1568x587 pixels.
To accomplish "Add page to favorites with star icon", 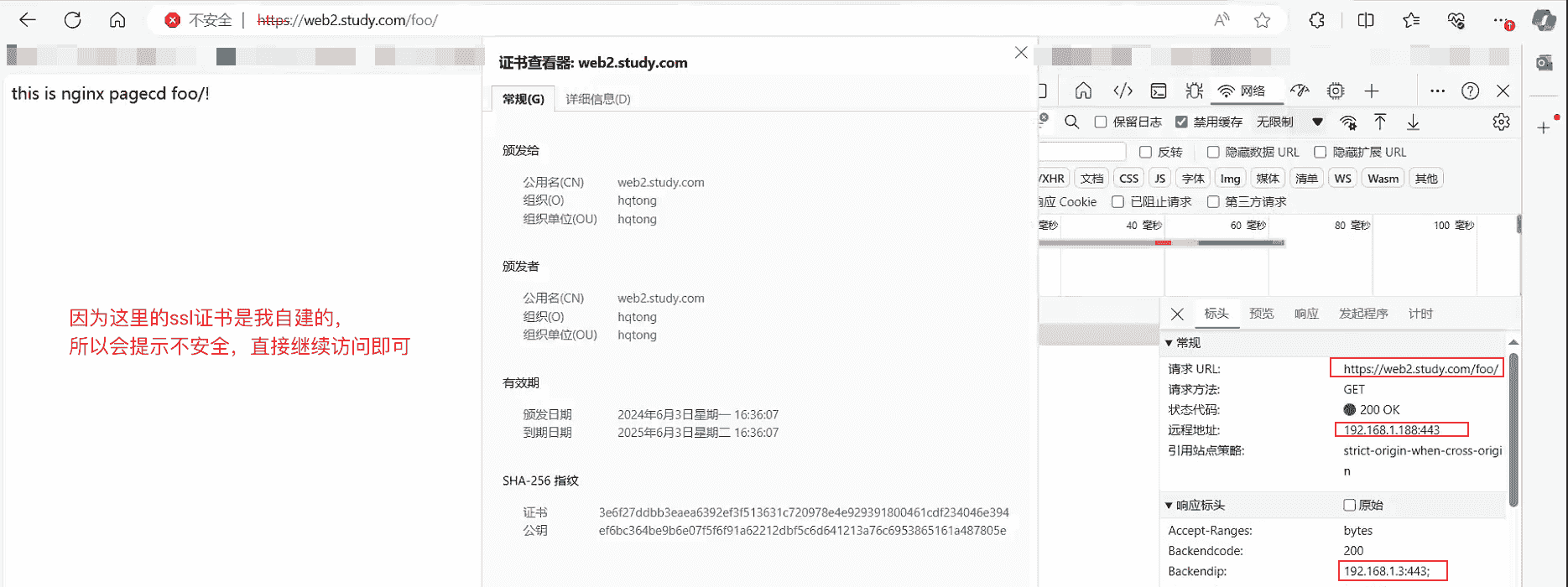I will (x=1262, y=20).
